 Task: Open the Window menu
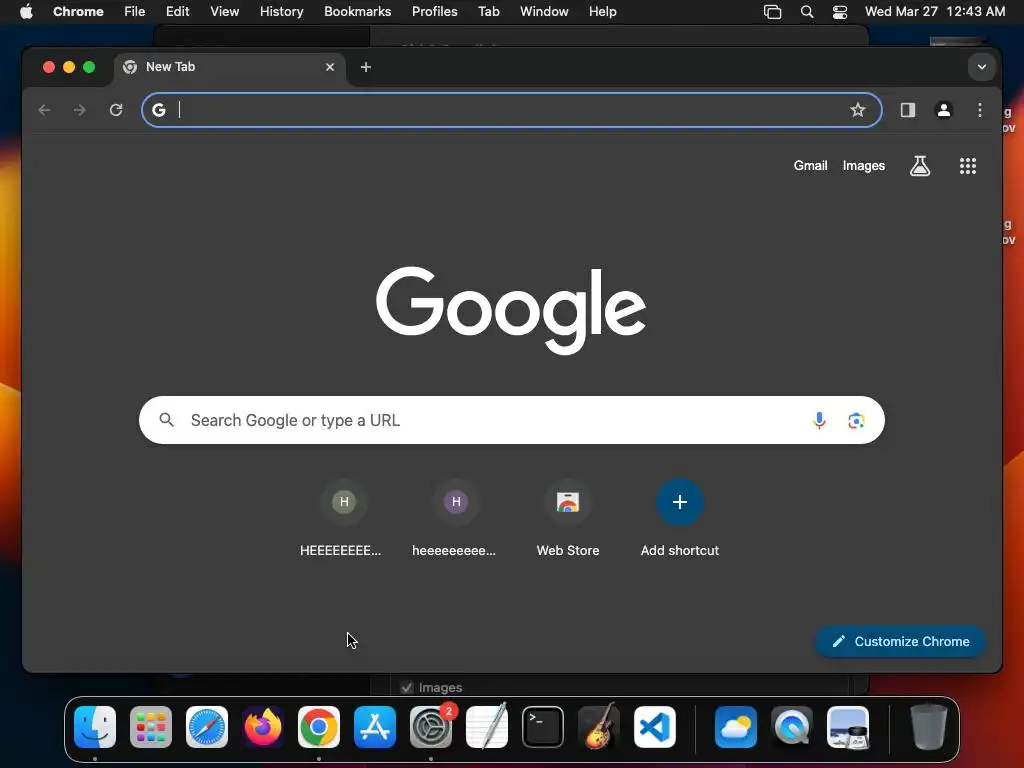544,12
